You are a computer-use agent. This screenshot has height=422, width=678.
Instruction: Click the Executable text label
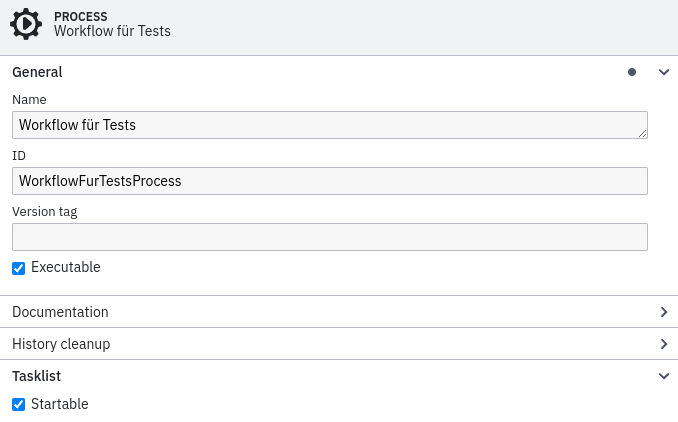point(66,267)
